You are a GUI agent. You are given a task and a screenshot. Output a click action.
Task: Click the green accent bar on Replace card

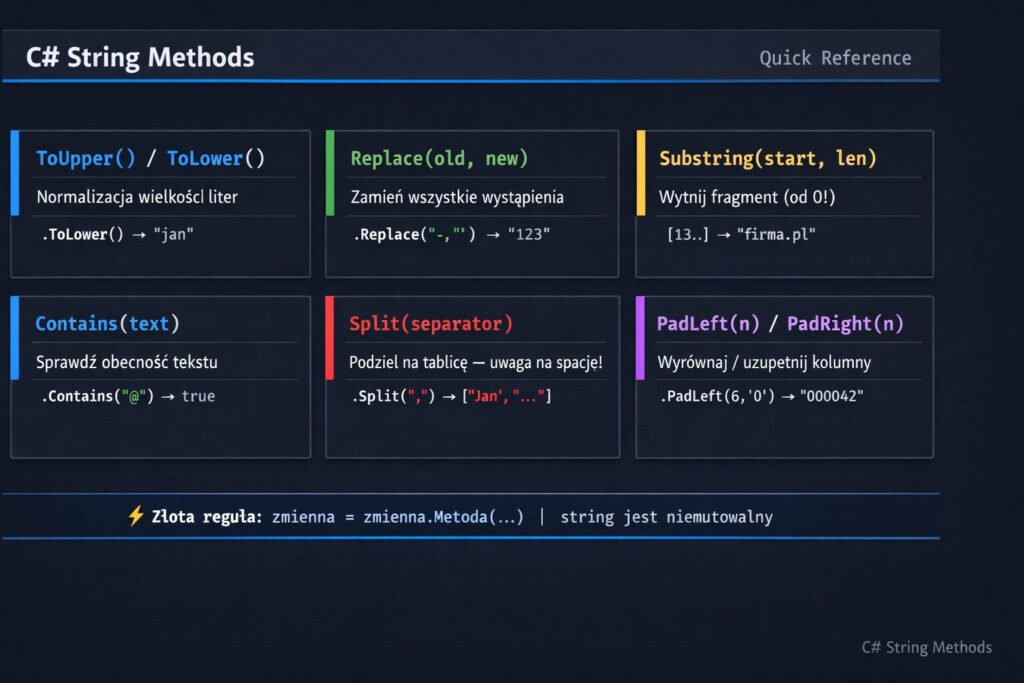tap(330, 172)
